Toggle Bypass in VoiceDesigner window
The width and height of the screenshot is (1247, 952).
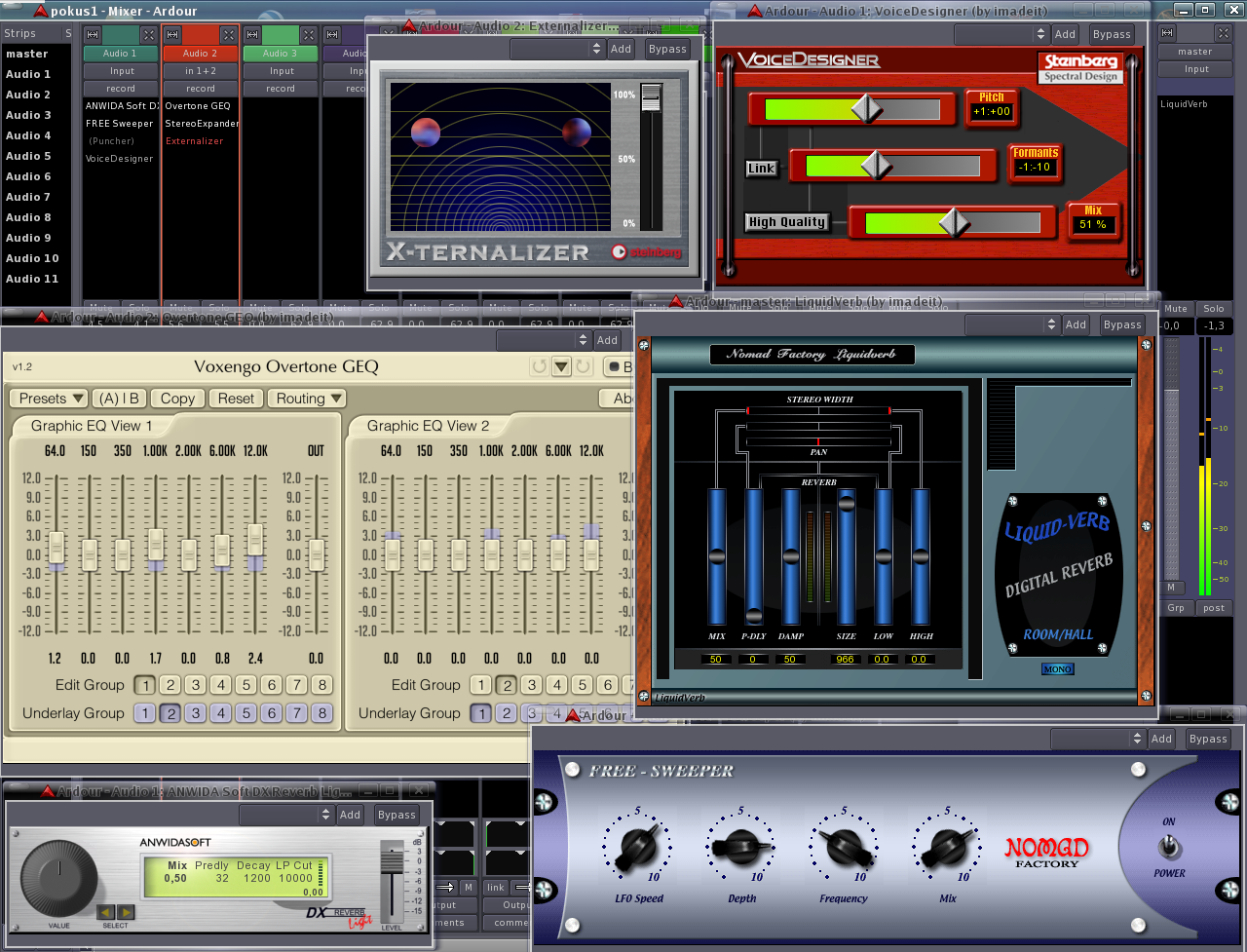(1112, 34)
